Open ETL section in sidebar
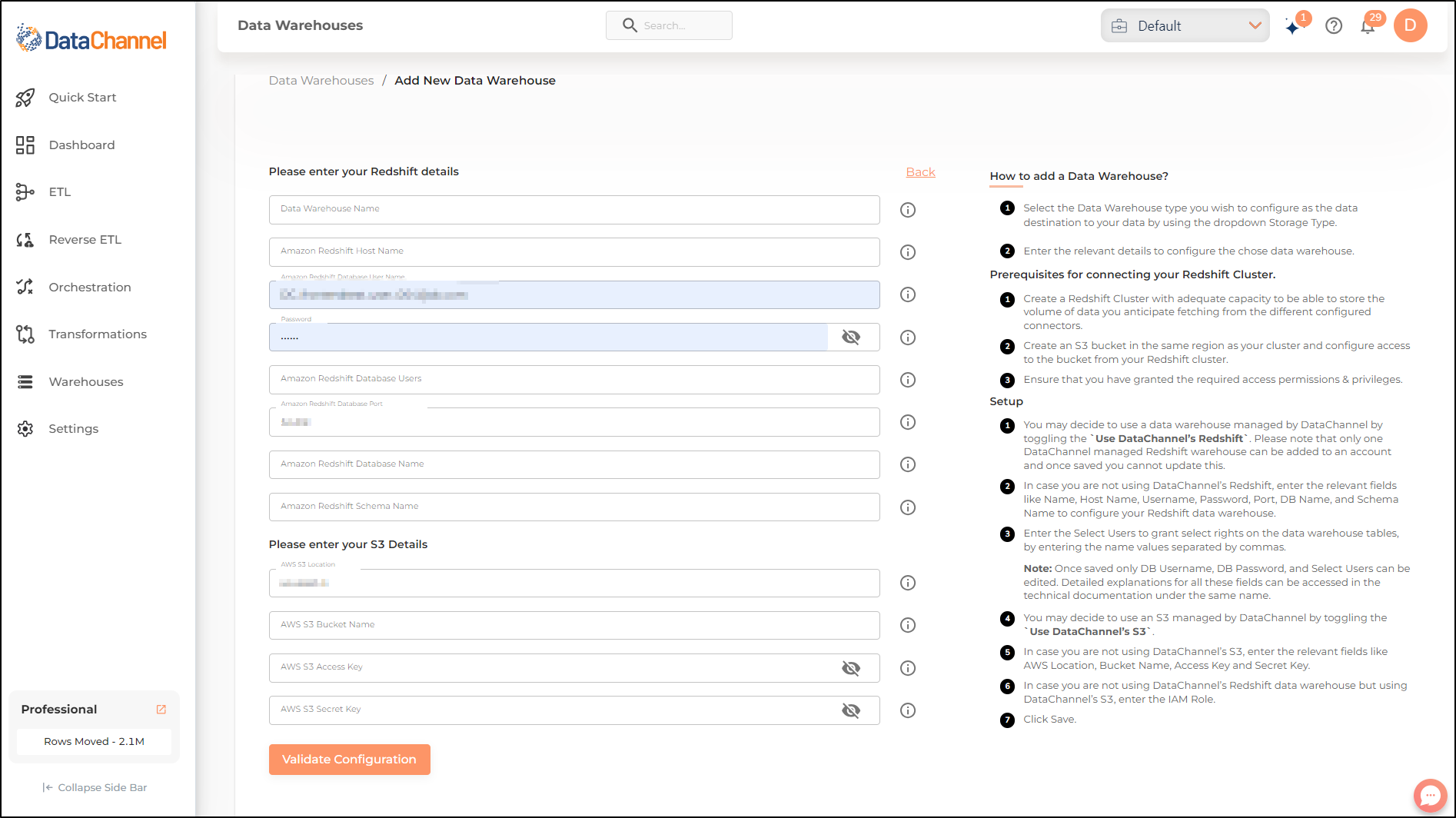The image size is (1456, 818). [x=60, y=192]
